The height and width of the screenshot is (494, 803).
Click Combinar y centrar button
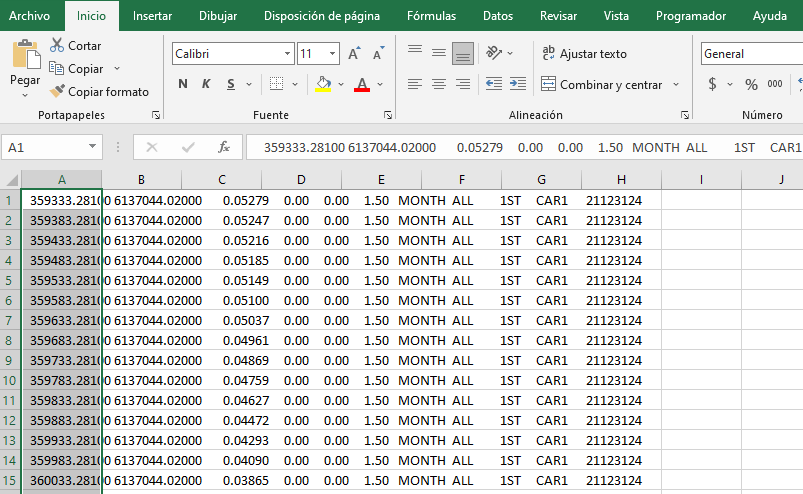(x=602, y=84)
